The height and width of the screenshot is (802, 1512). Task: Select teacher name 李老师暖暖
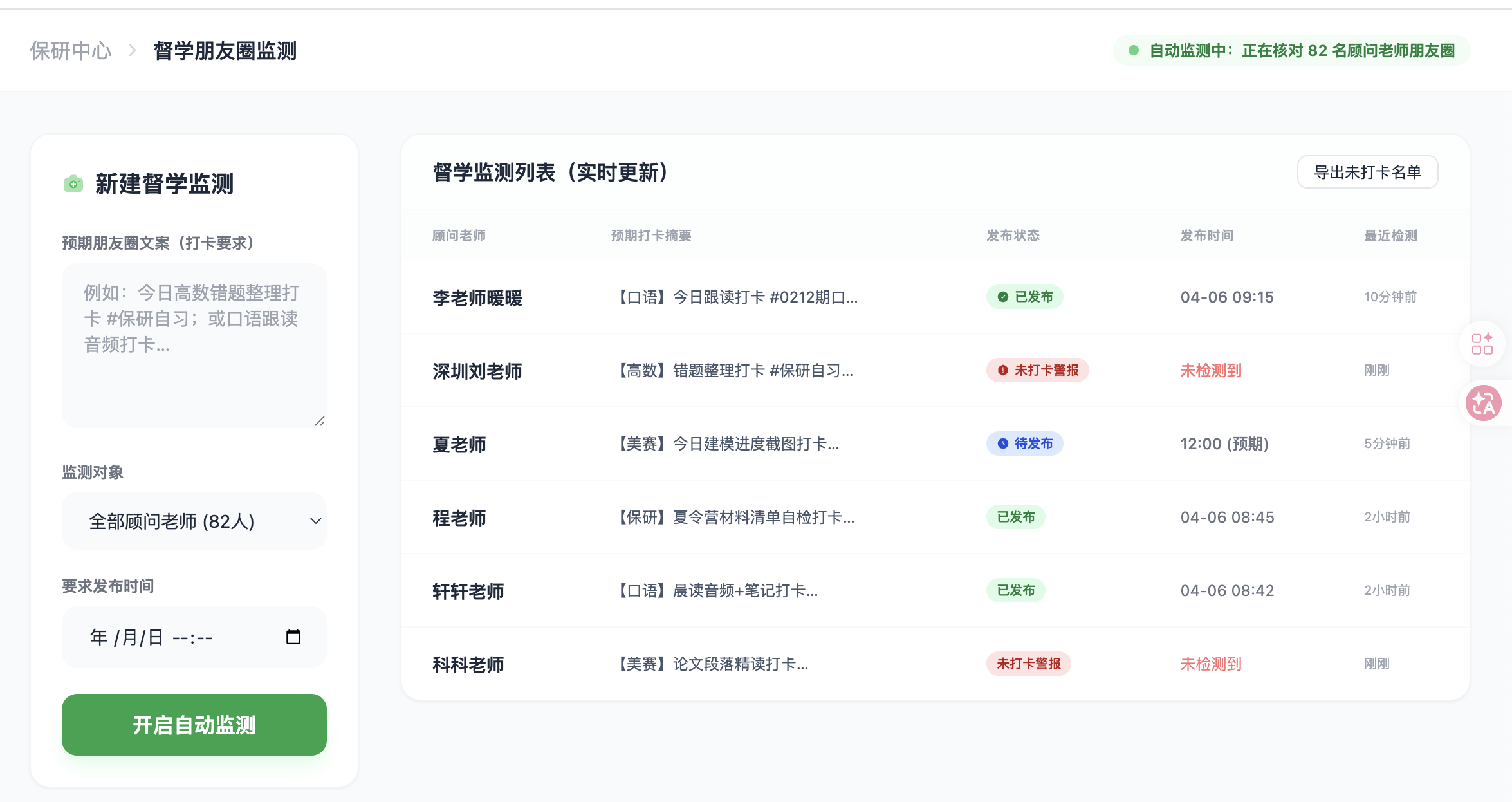(x=477, y=298)
